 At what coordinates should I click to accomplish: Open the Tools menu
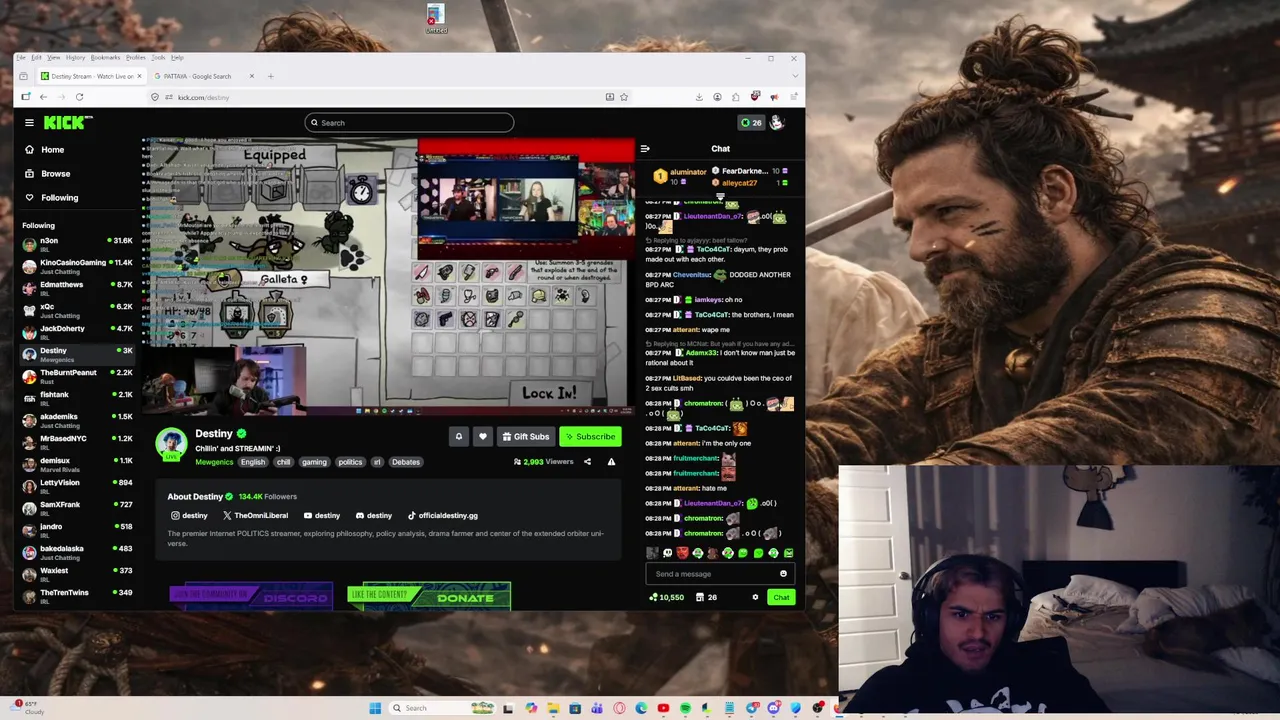coord(158,58)
